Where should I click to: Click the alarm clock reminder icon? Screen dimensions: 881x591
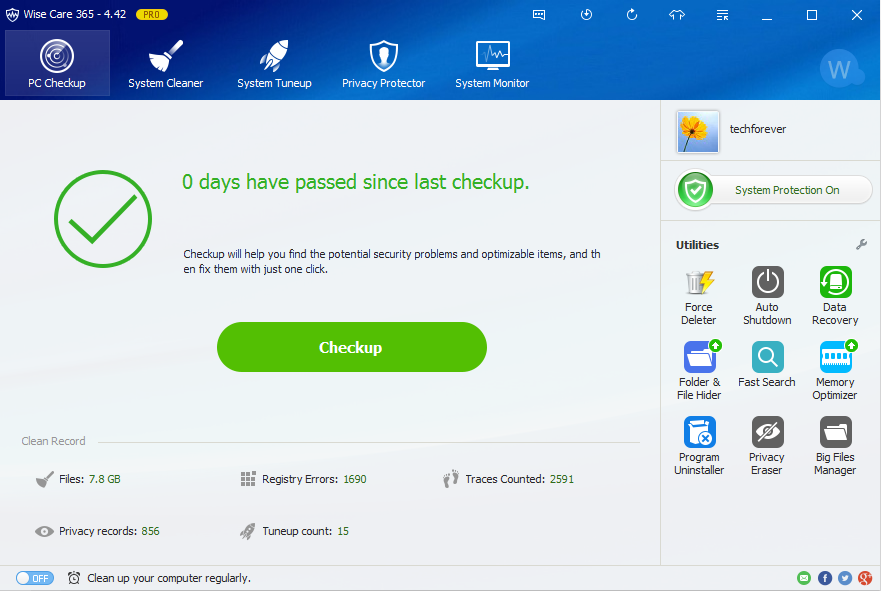point(74,578)
